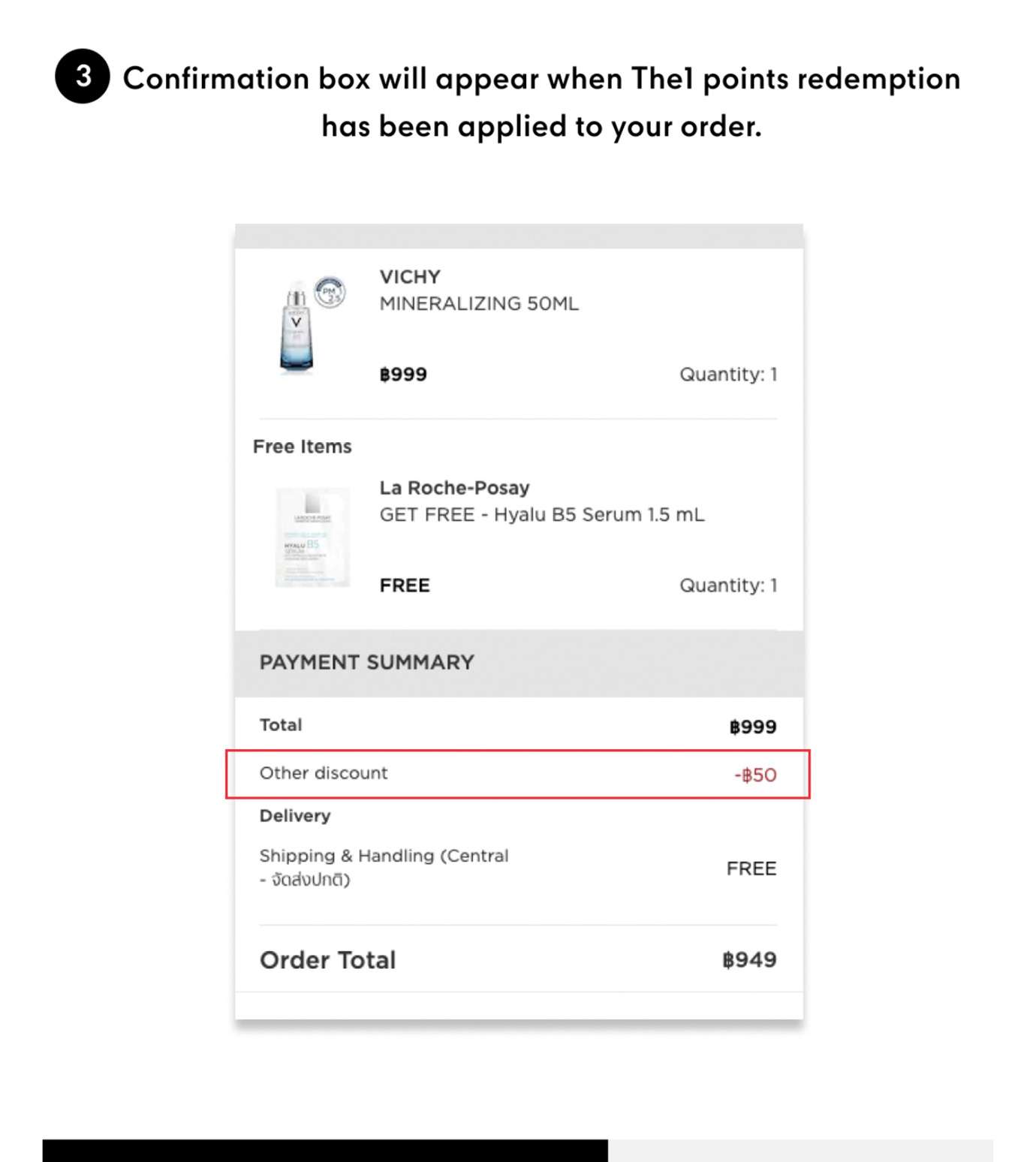Click the -฿50 discount amount
Image resolution: width=1036 pixels, height=1162 pixels.
click(755, 775)
